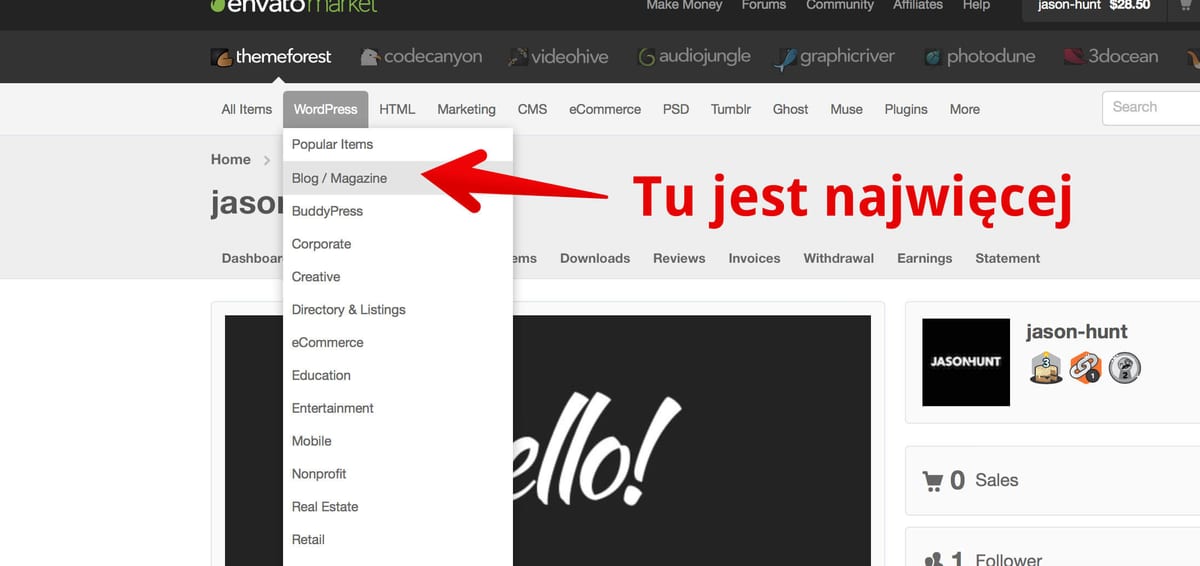This screenshot has height=566, width=1200.
Task: Collapse the WordPress category dropdown
Action: pyautogui.click(x=325, y=109)
